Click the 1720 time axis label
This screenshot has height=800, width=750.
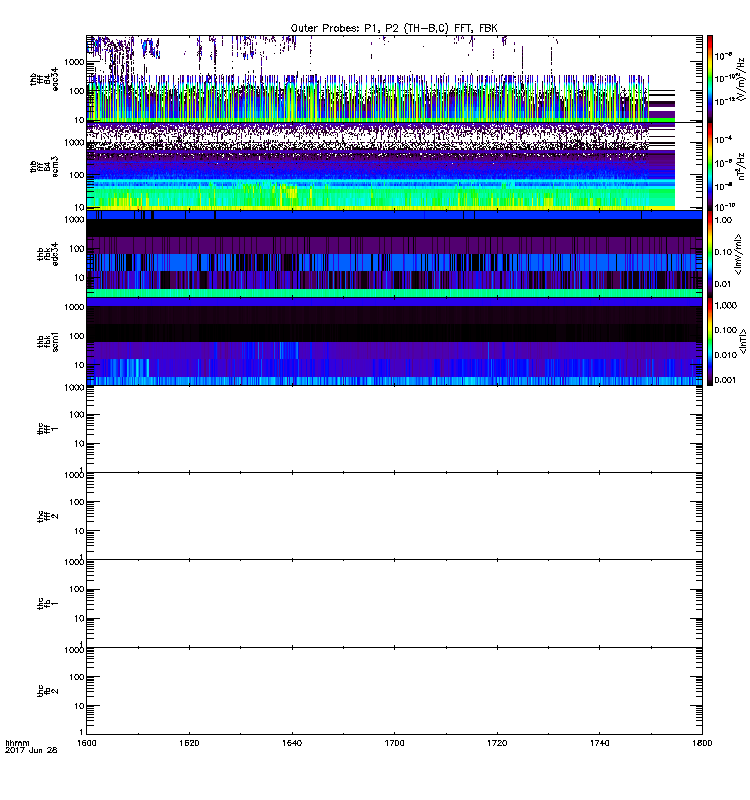coord(497,743)
